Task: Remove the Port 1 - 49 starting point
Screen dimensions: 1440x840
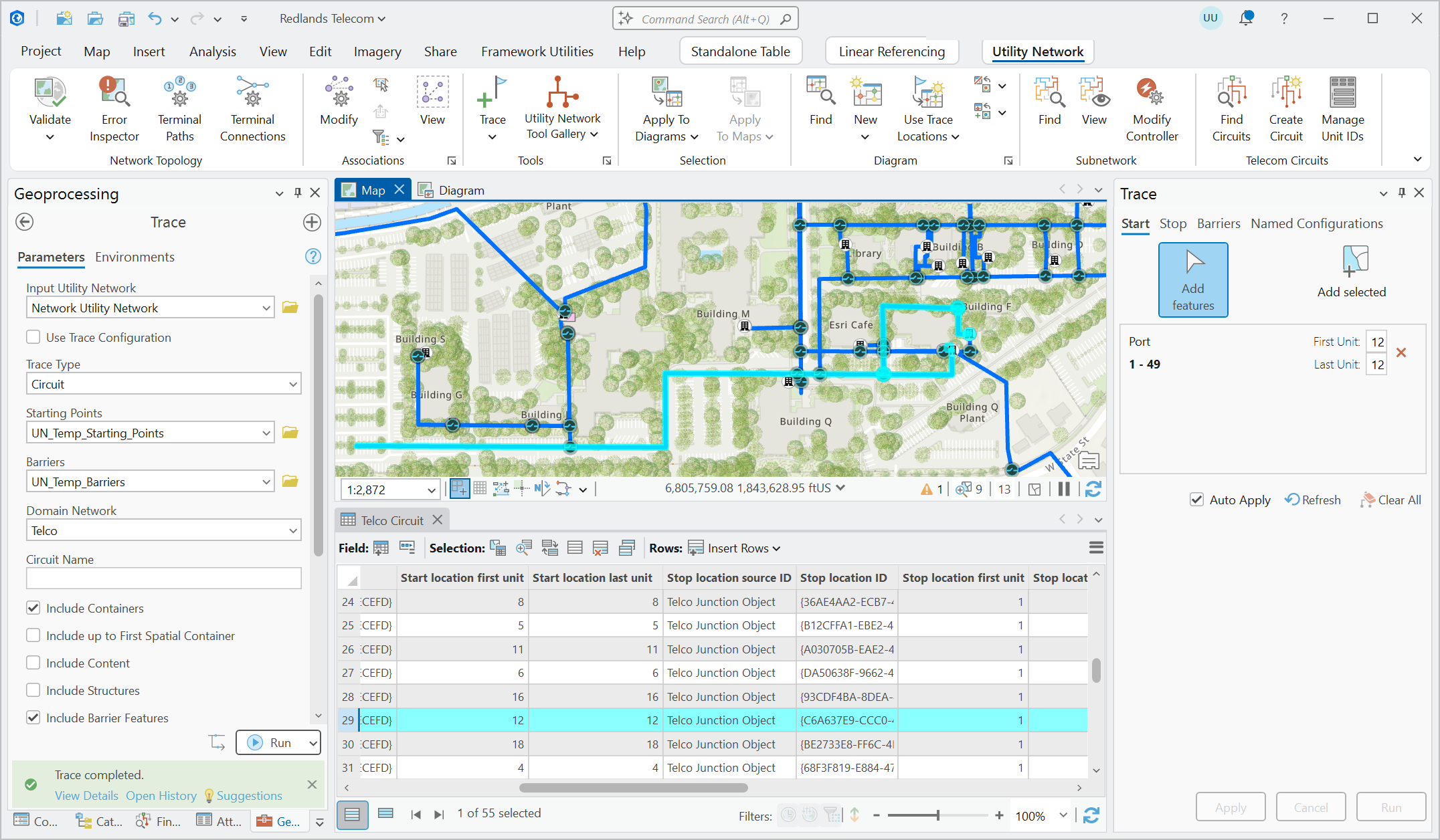Action: (1401, 352)
